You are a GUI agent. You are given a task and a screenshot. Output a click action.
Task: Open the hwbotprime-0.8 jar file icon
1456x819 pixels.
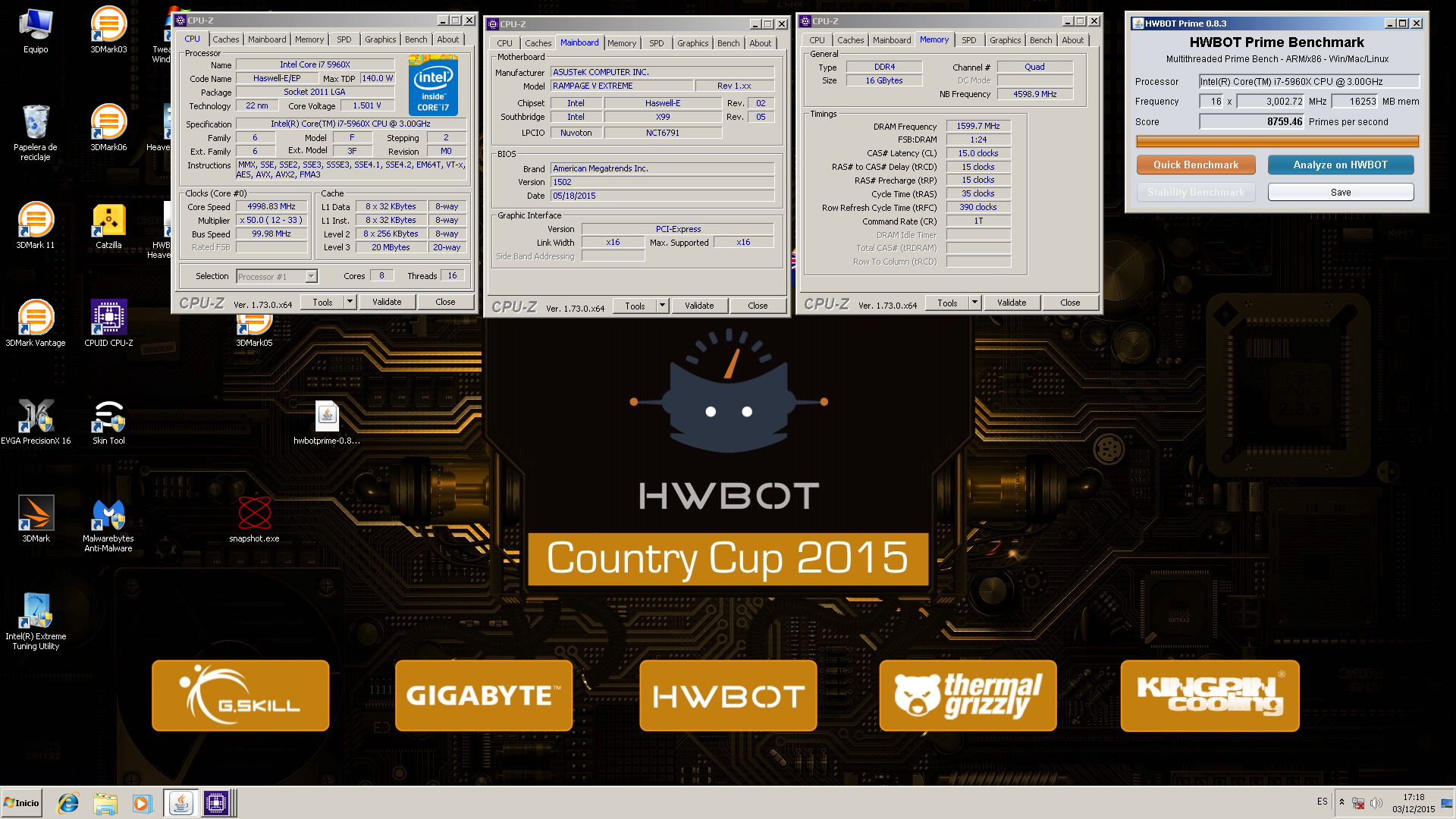(327, 421)
